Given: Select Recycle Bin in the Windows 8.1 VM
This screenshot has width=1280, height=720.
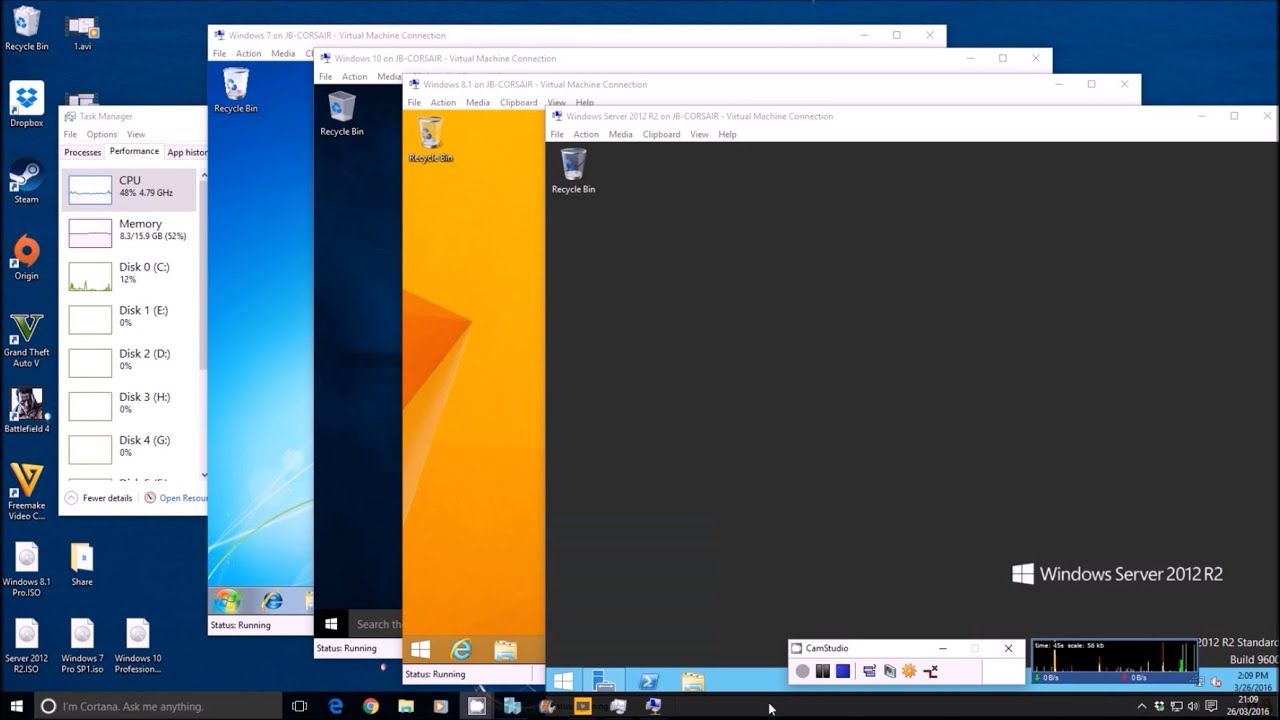Looking at the screenshot, I should (430, 140).
